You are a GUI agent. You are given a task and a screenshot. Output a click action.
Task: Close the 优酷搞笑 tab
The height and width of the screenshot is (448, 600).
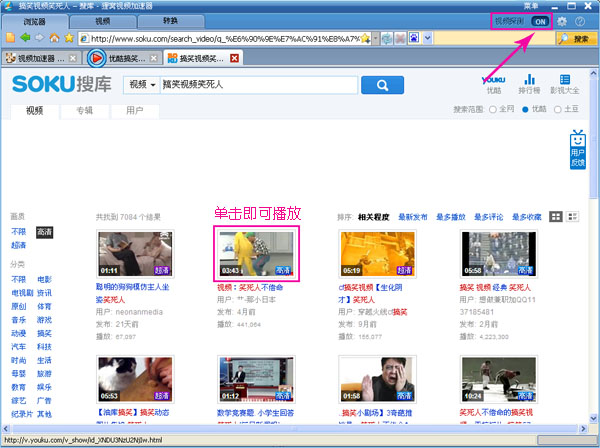153,58
